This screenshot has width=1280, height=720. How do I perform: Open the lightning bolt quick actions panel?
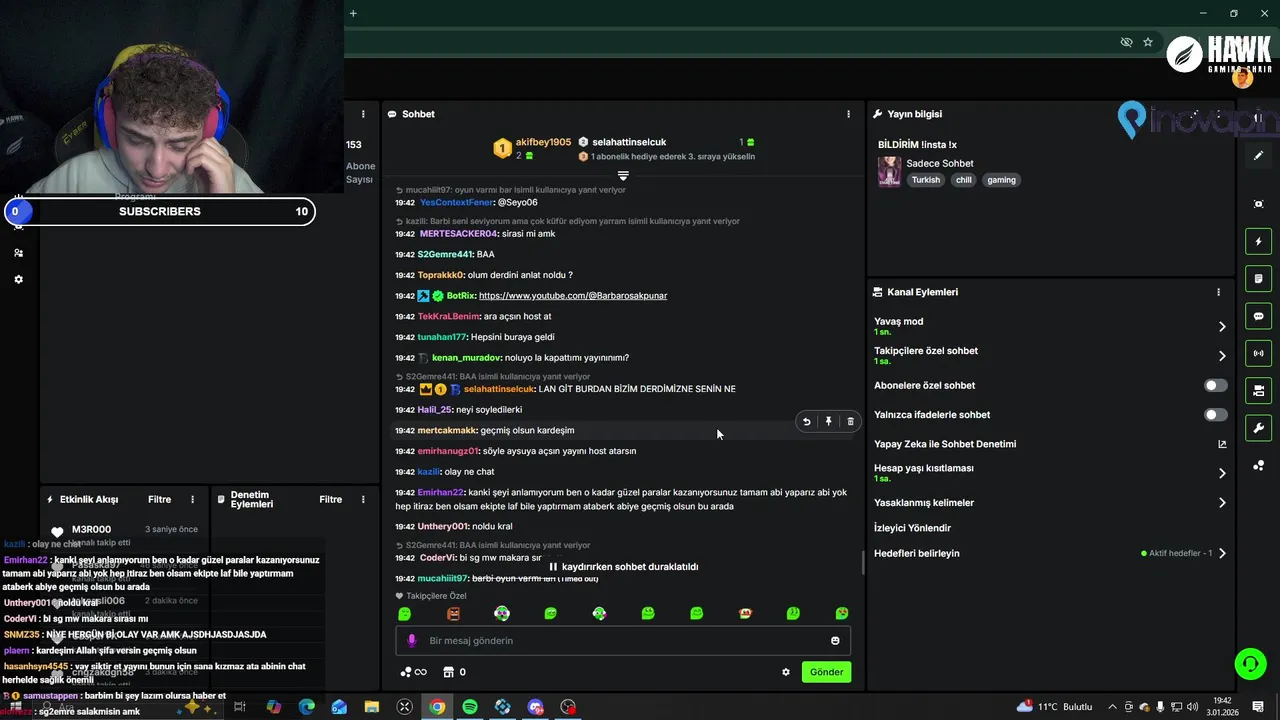click(x=1258, y=241)
